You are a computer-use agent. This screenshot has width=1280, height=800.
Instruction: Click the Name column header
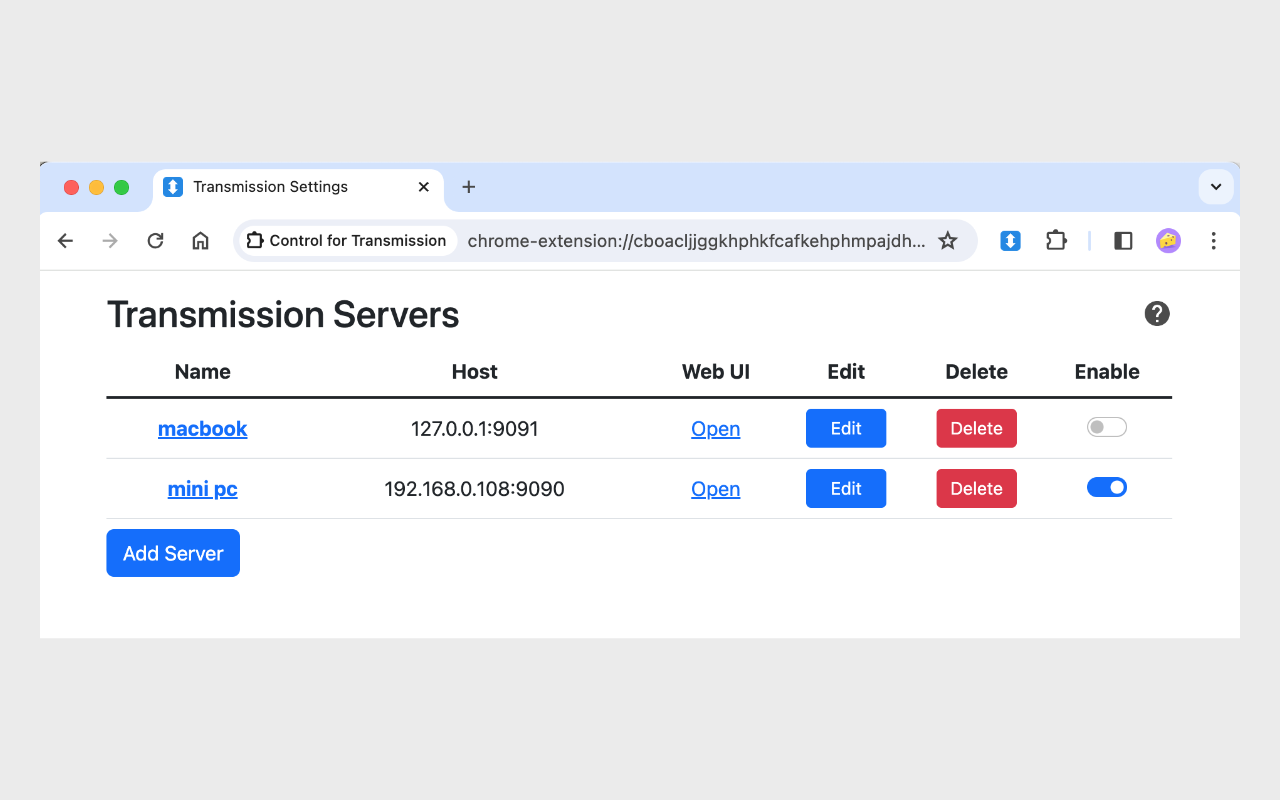pos(203,372)
